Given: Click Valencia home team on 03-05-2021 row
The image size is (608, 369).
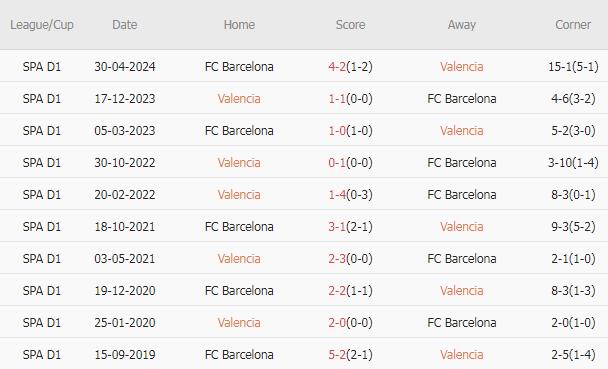Looking at the screenshot, I should 239,259.
